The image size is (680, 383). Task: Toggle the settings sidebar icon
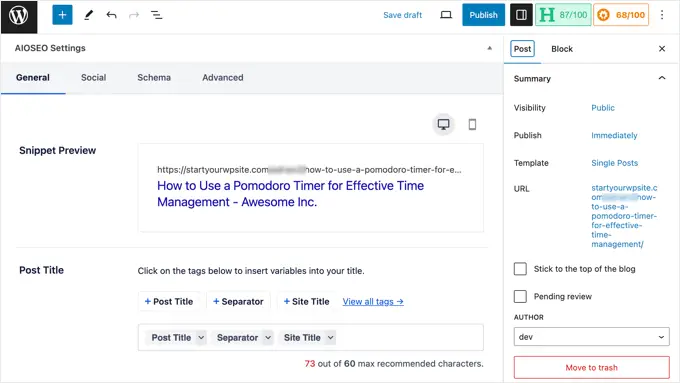(x=521, y=15)
